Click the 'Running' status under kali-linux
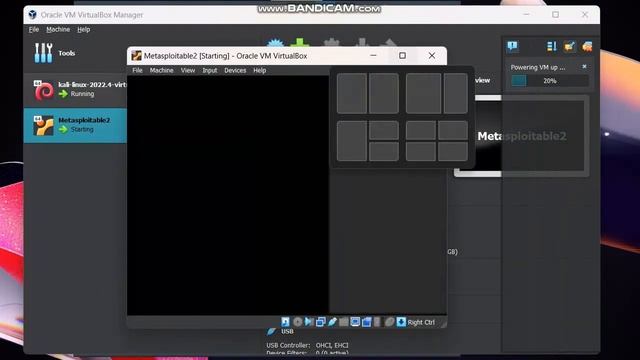 (82, 94)
